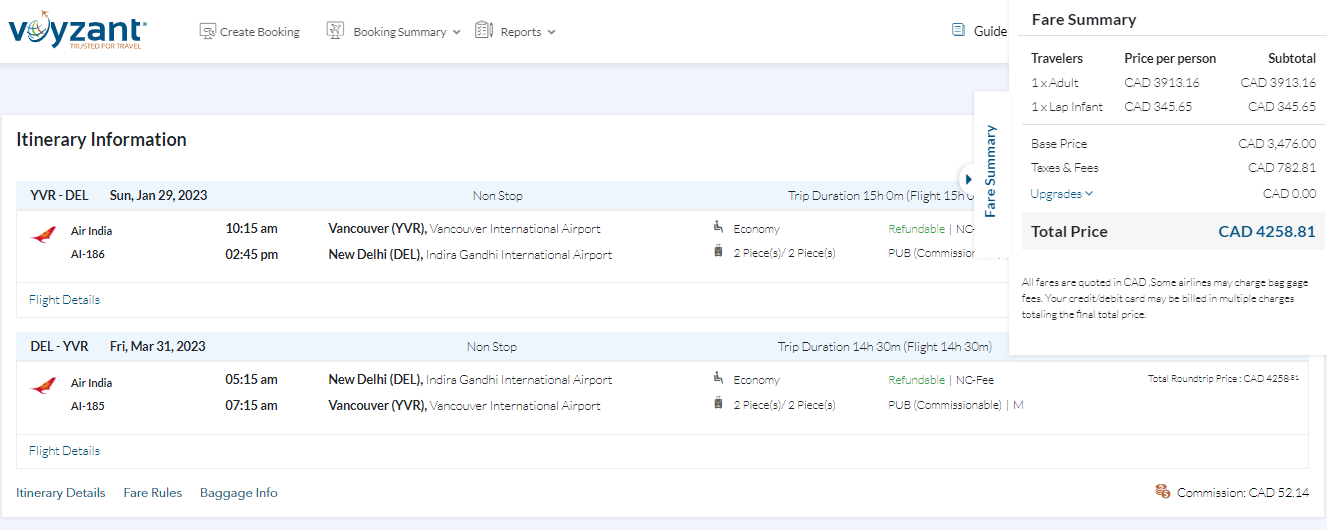Click Air India logo for AI-186

pos(43,236)
